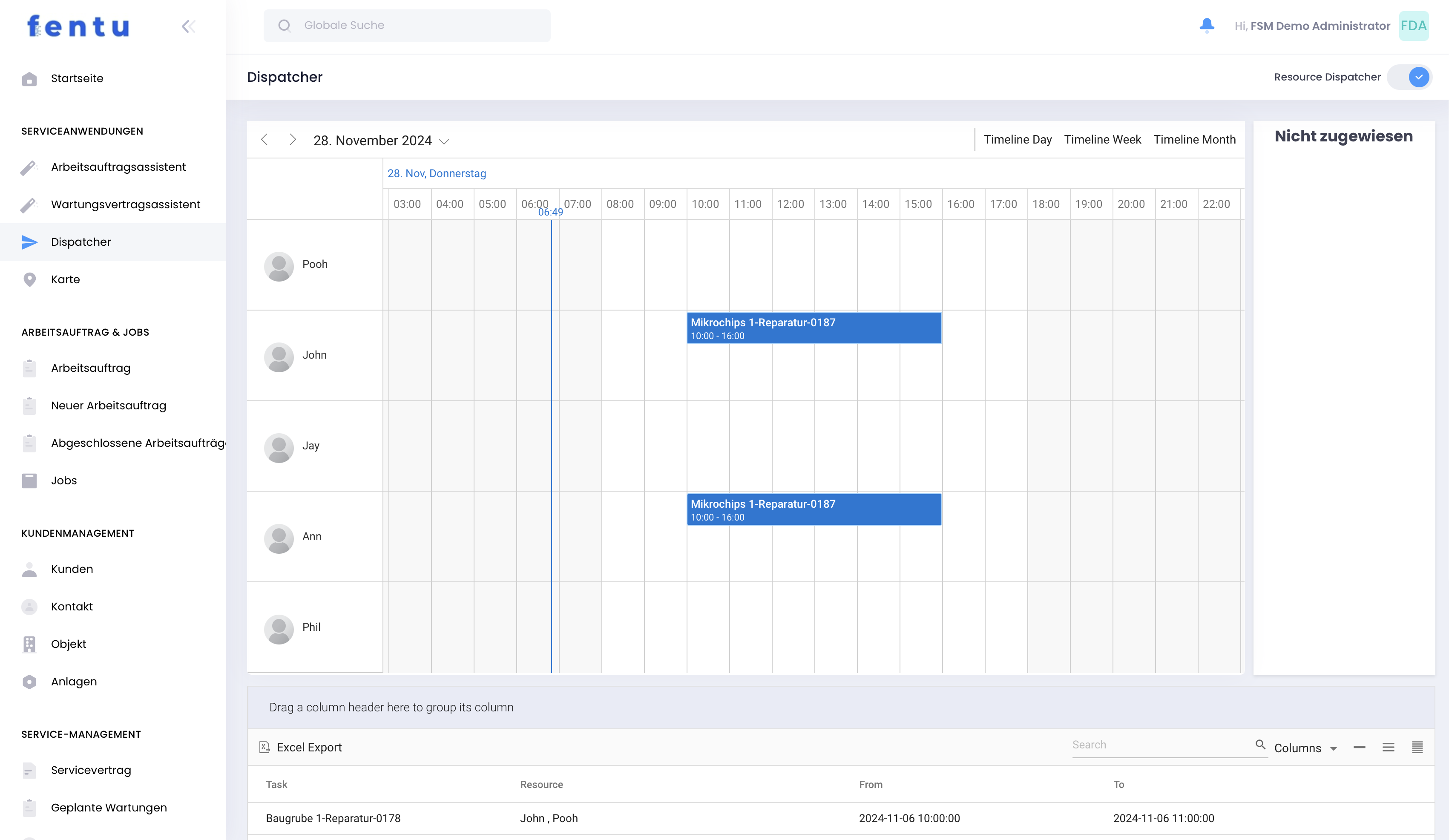1449x840 pixels.
Task: Click the Arbeitsauftragsassistent wrench icon
Action: pos(29,167)
